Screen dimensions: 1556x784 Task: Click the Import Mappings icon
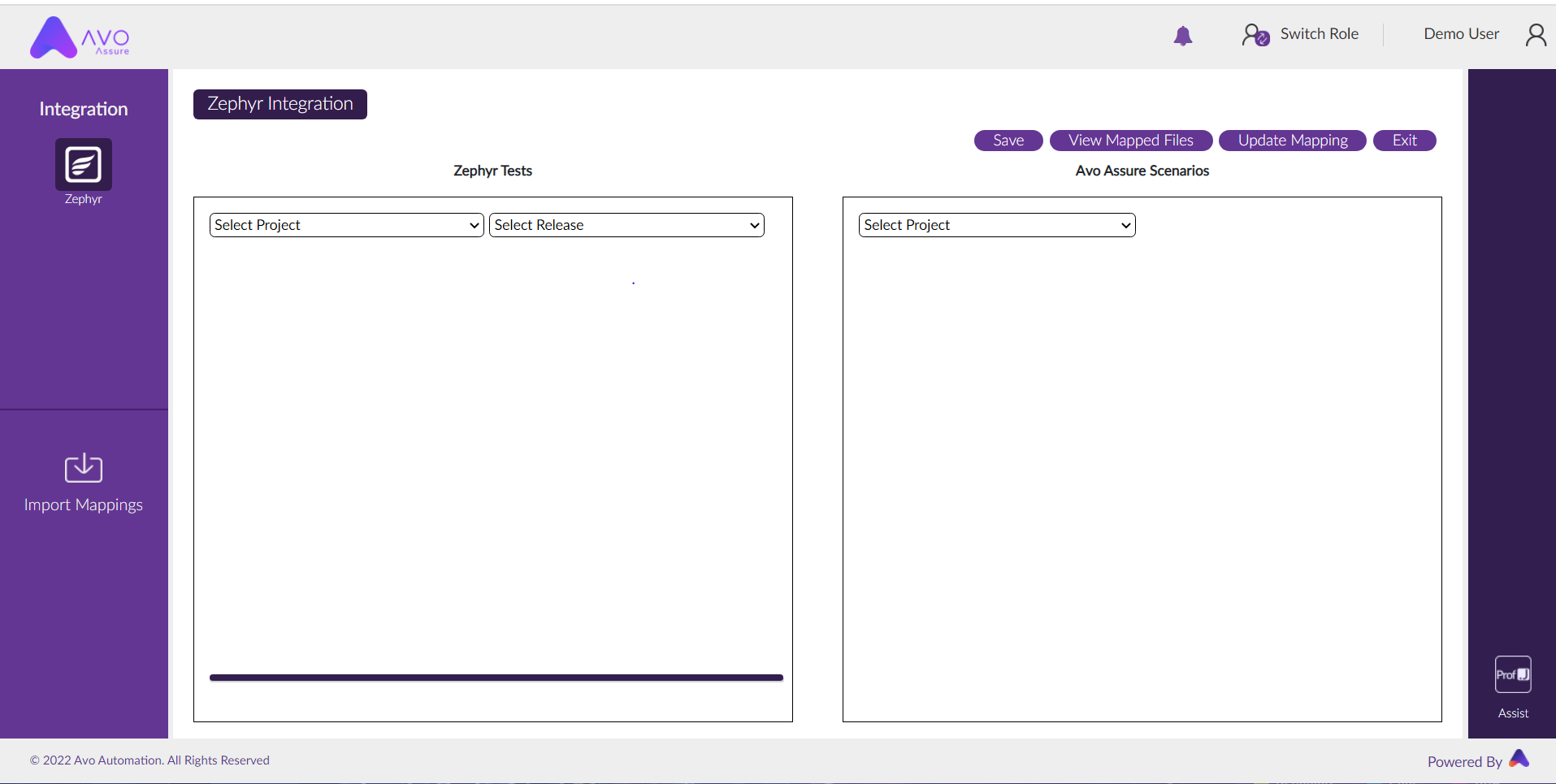coord(84,467)
